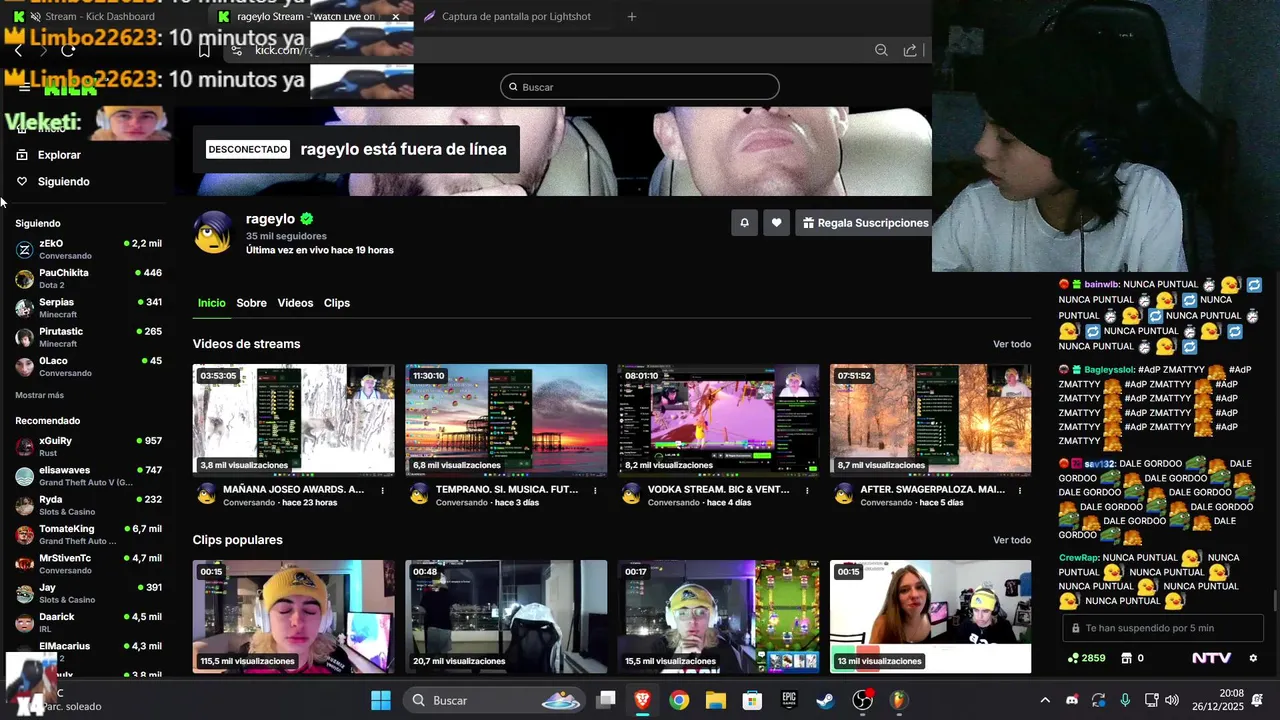Open options menu for MAÑANA JOSEO AWARDS video
Viewport: 1280px width, 720px height.
[383, 491]
